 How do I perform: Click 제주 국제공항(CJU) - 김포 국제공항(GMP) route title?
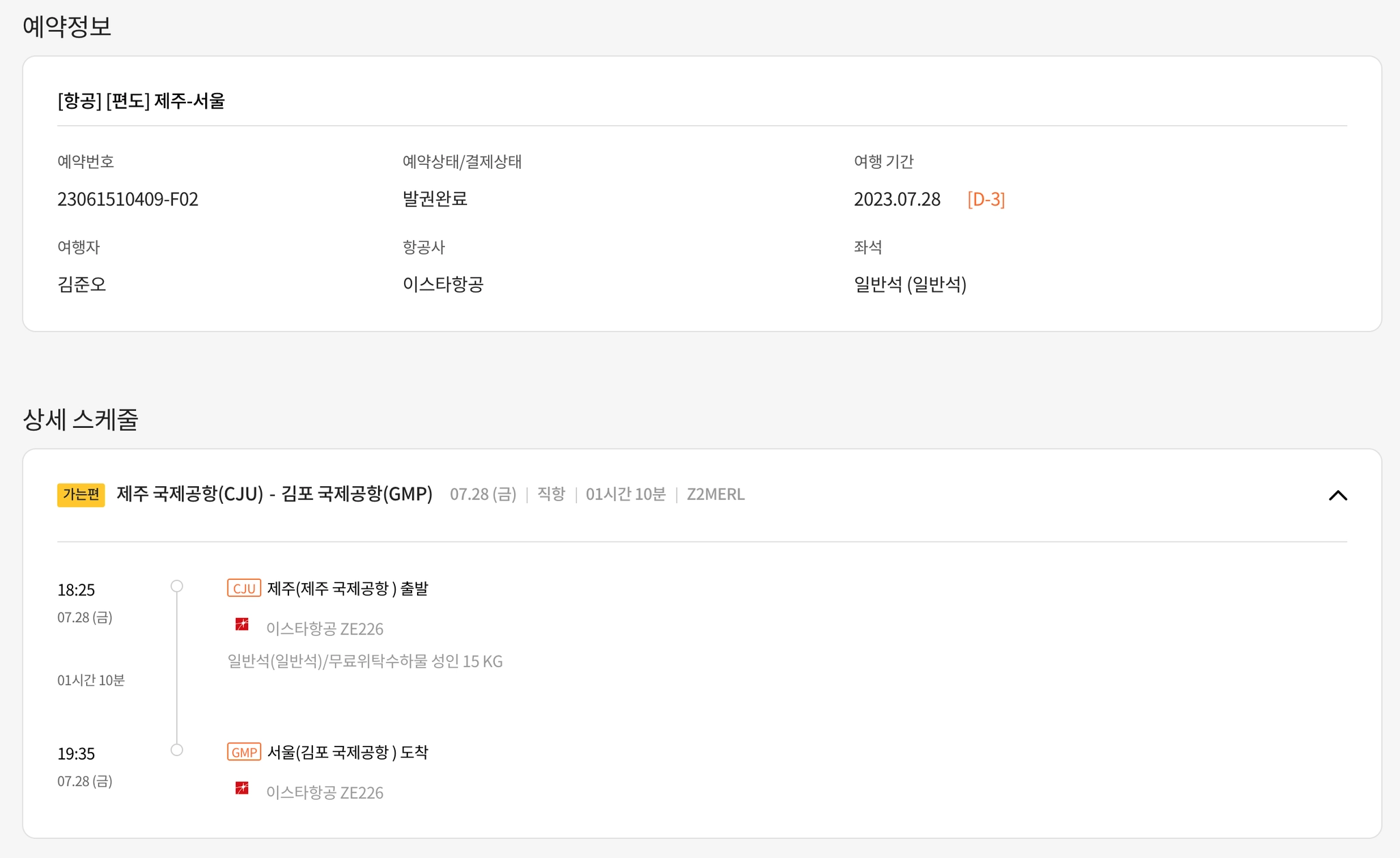274,494
